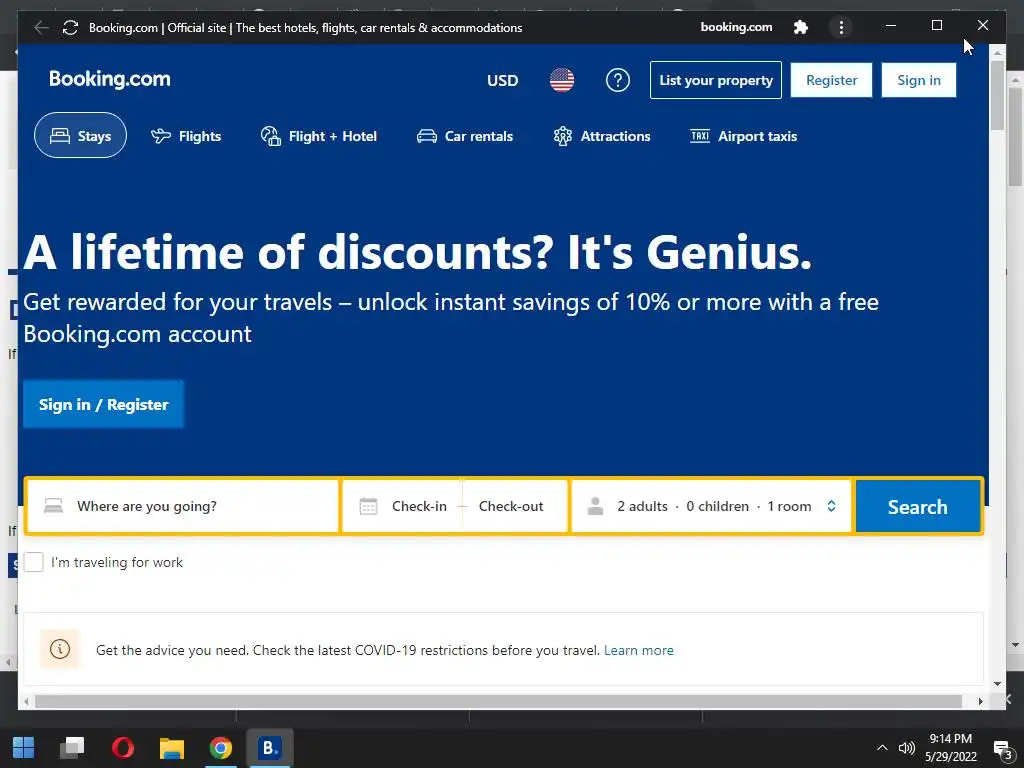
Task: Change currency via USD button
Action: (x=502, y=80)
